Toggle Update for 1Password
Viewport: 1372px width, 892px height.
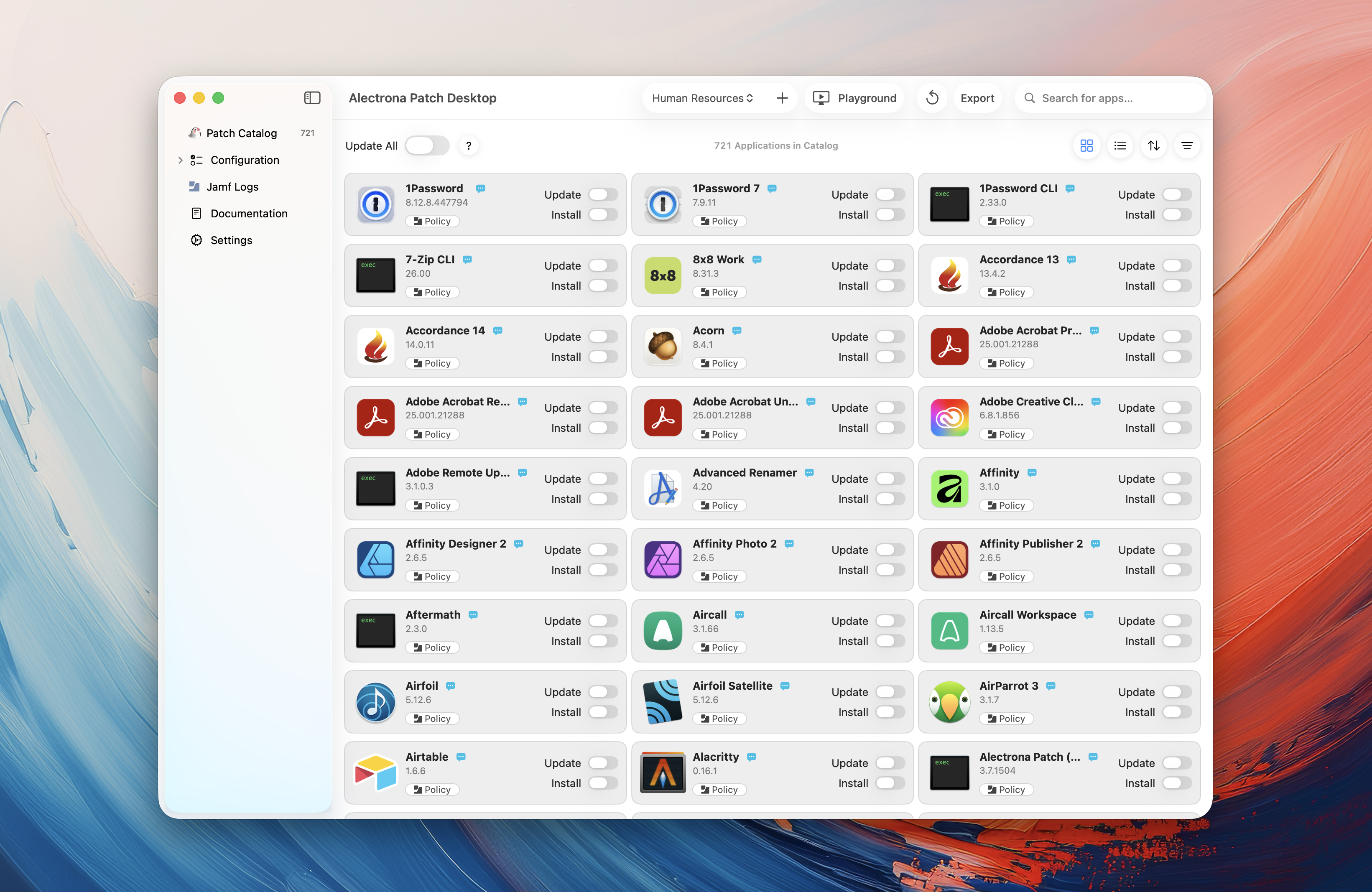pyautogui.click(x=602, y=194)
